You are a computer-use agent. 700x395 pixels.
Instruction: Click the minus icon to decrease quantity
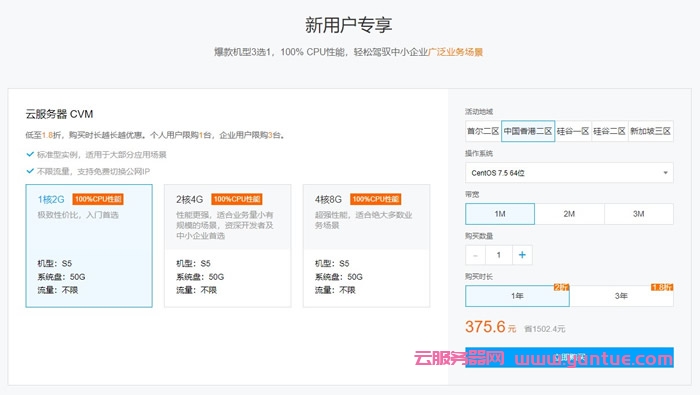coord(475,255)
